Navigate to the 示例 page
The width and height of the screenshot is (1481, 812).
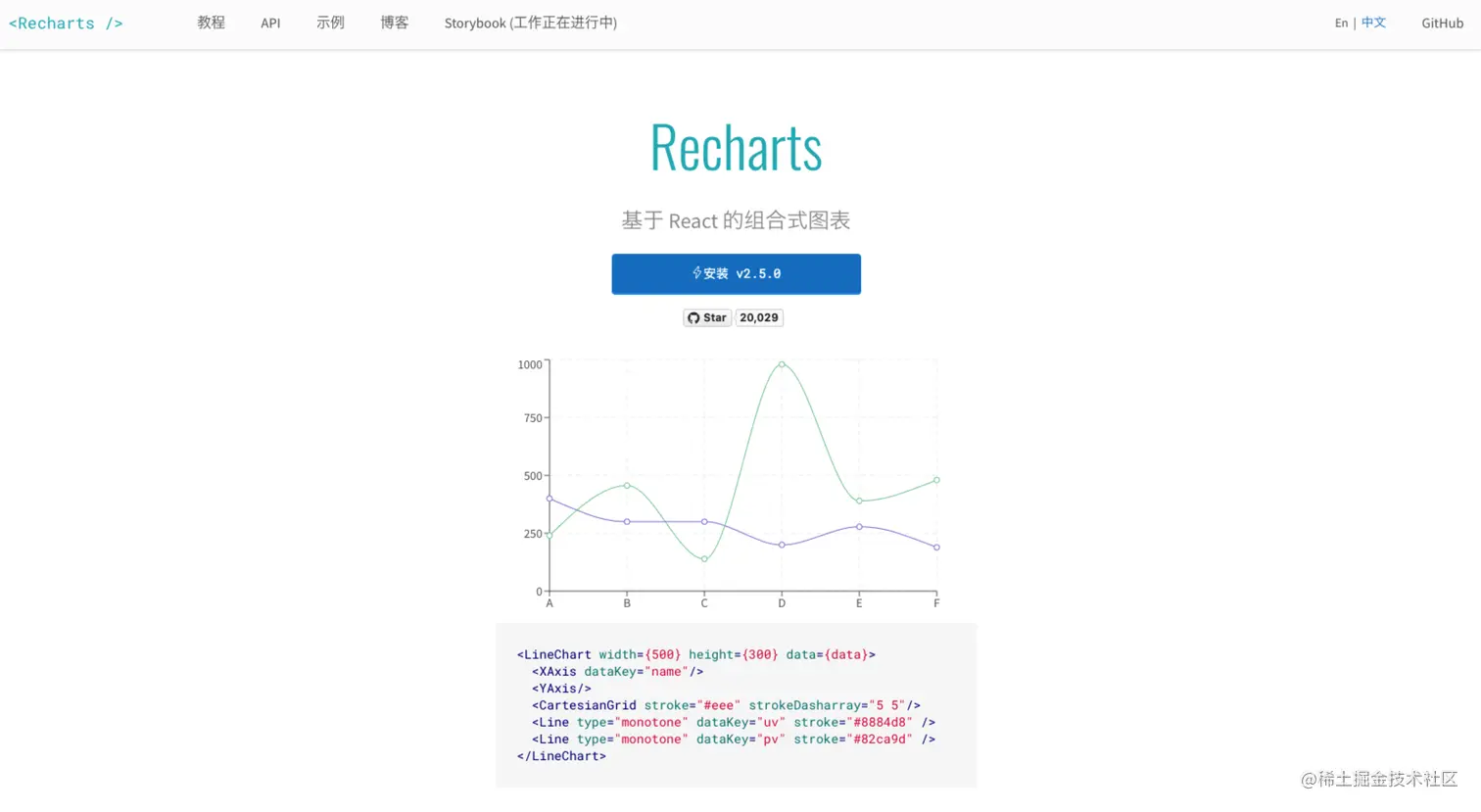pos(330,23)
